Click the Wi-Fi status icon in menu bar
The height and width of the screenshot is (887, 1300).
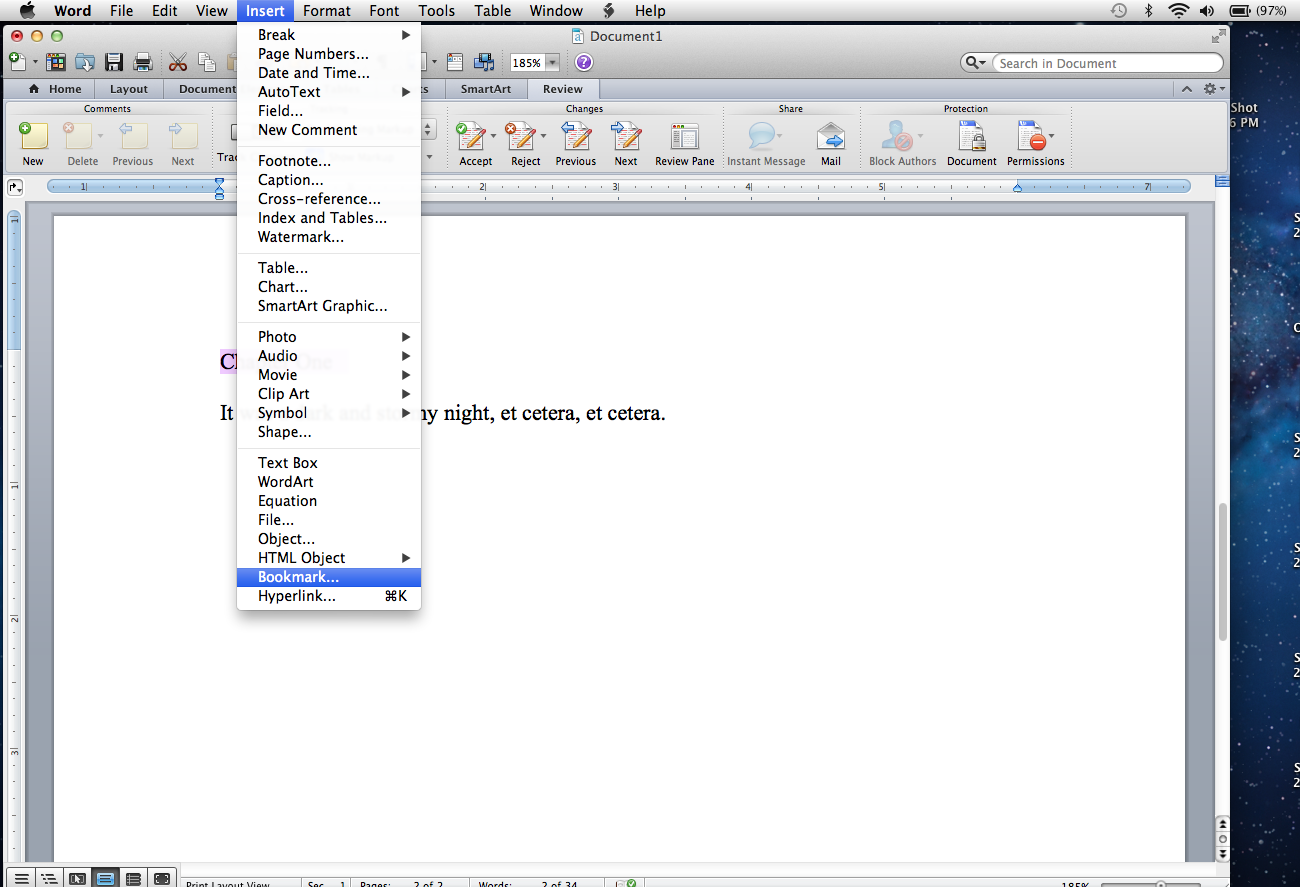pyautogui.click(x=1178, y=11)
